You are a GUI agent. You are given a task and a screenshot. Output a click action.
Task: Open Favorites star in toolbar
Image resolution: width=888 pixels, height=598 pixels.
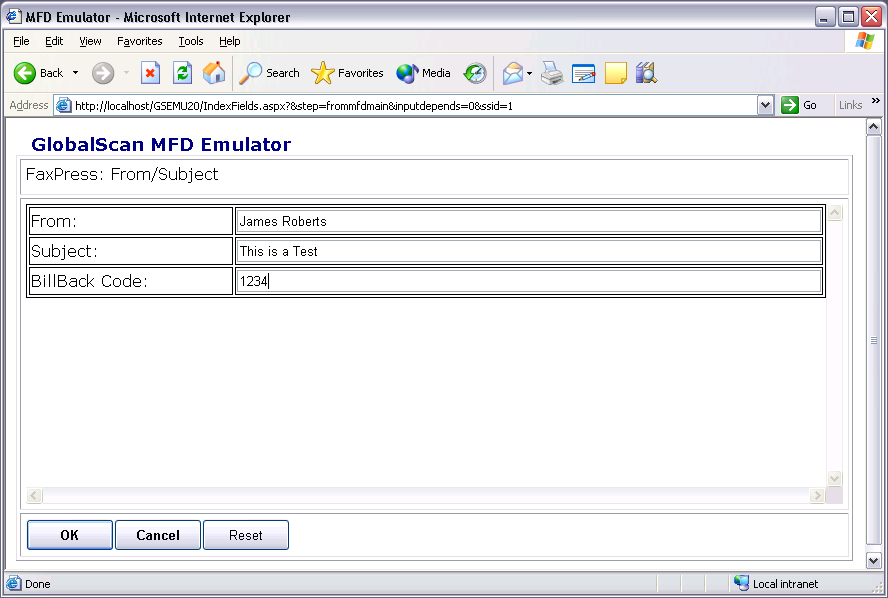[347, 73]
